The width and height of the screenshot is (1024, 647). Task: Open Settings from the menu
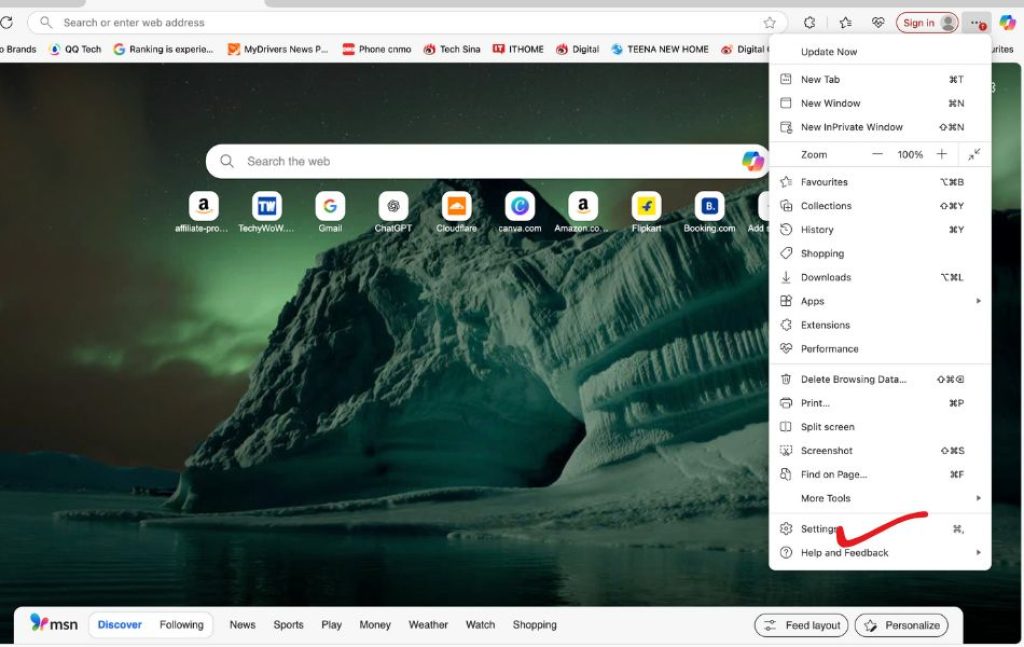pyautogui.click(x=880, y=529)
